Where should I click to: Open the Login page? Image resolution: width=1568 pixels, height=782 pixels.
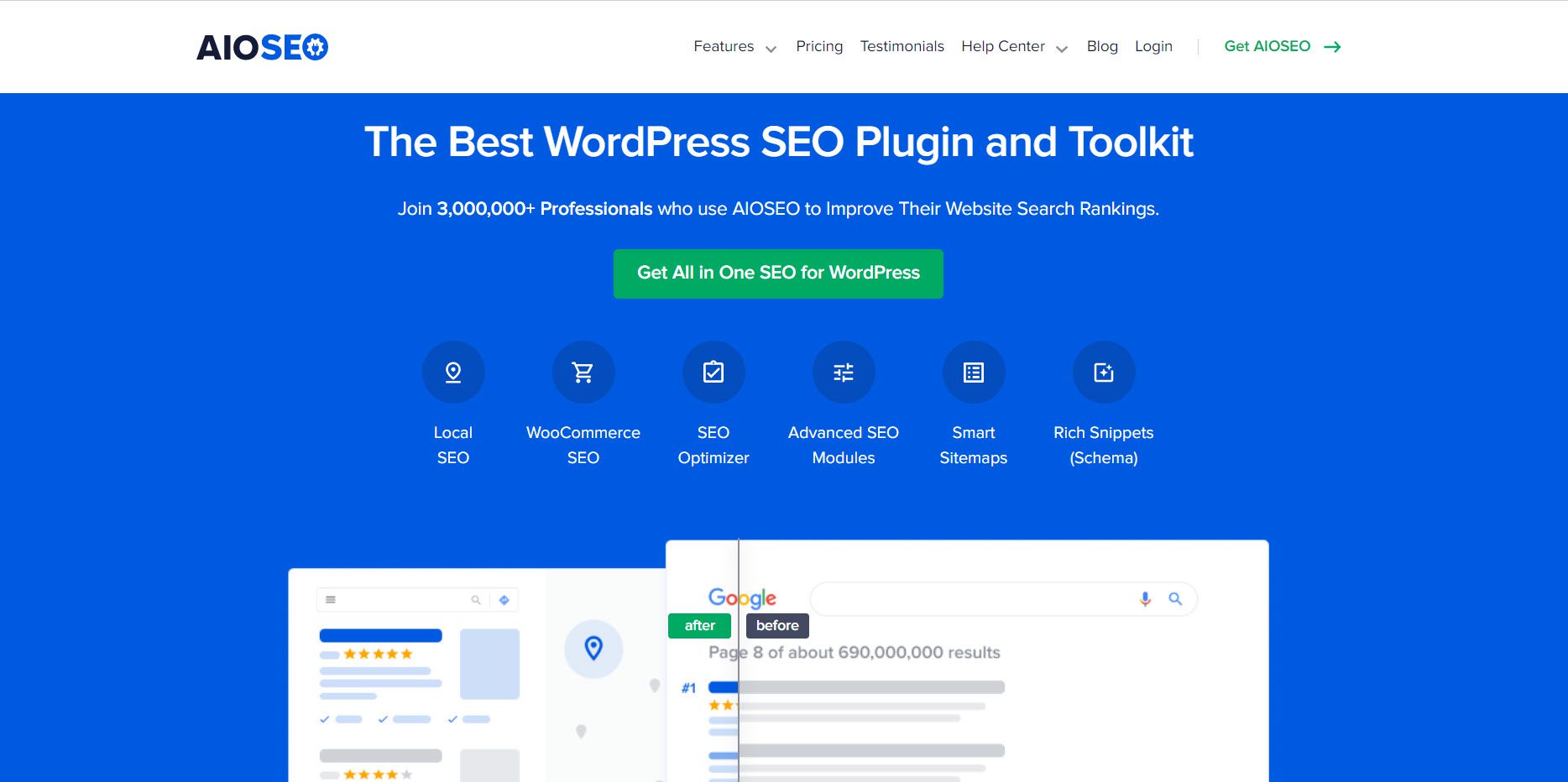(1153, 46)
